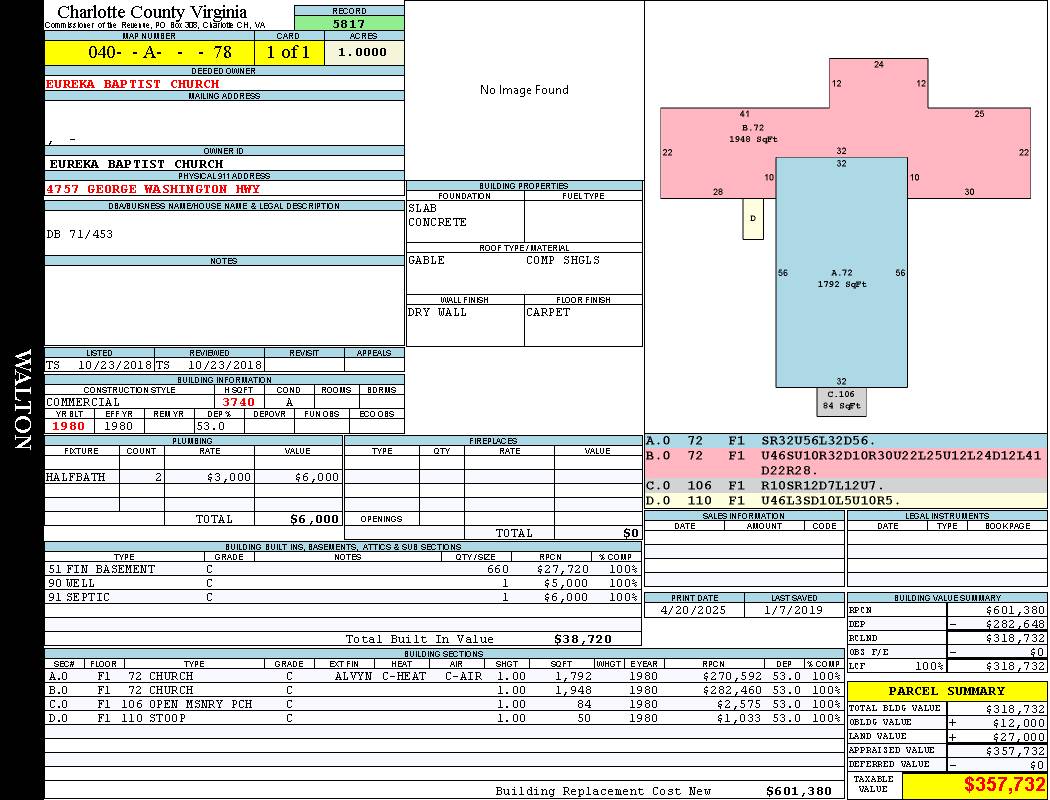
Task: Click the No Image Found placeholder
Action: [524, 90]
